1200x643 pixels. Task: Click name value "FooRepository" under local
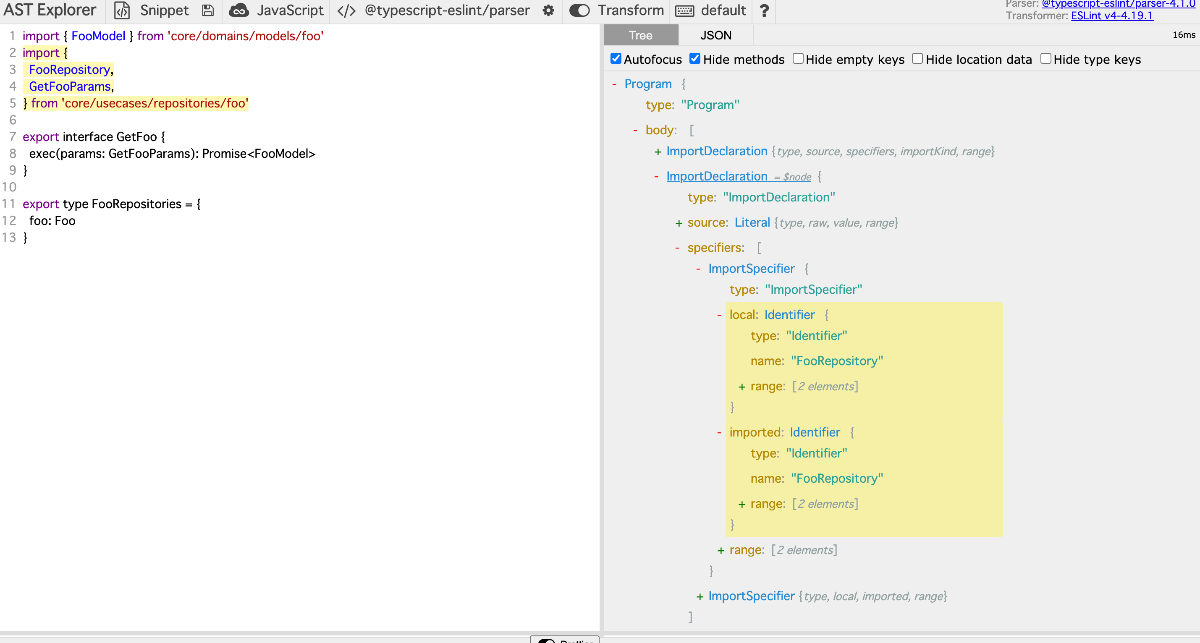[x=837, y=361]
